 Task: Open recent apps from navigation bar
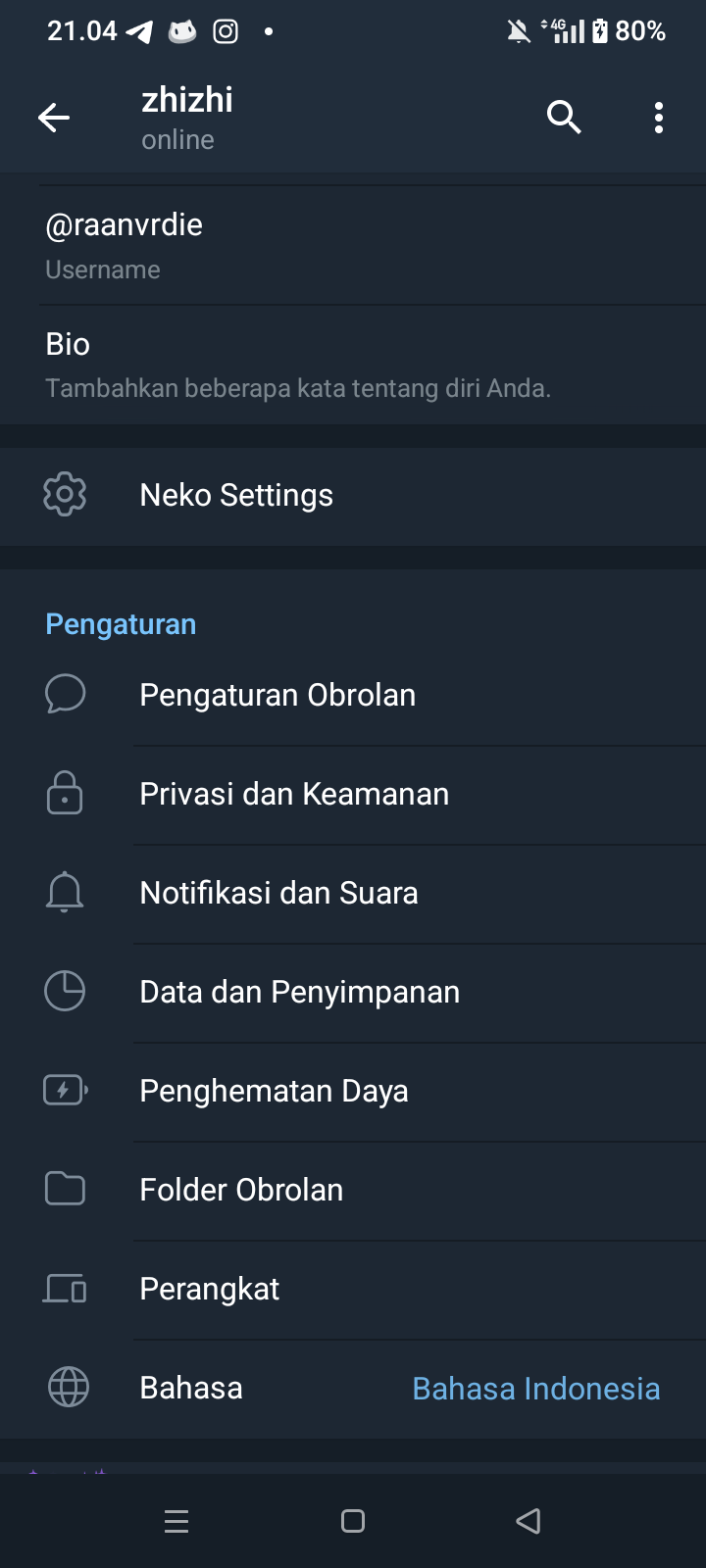[x=176, y=1521]
